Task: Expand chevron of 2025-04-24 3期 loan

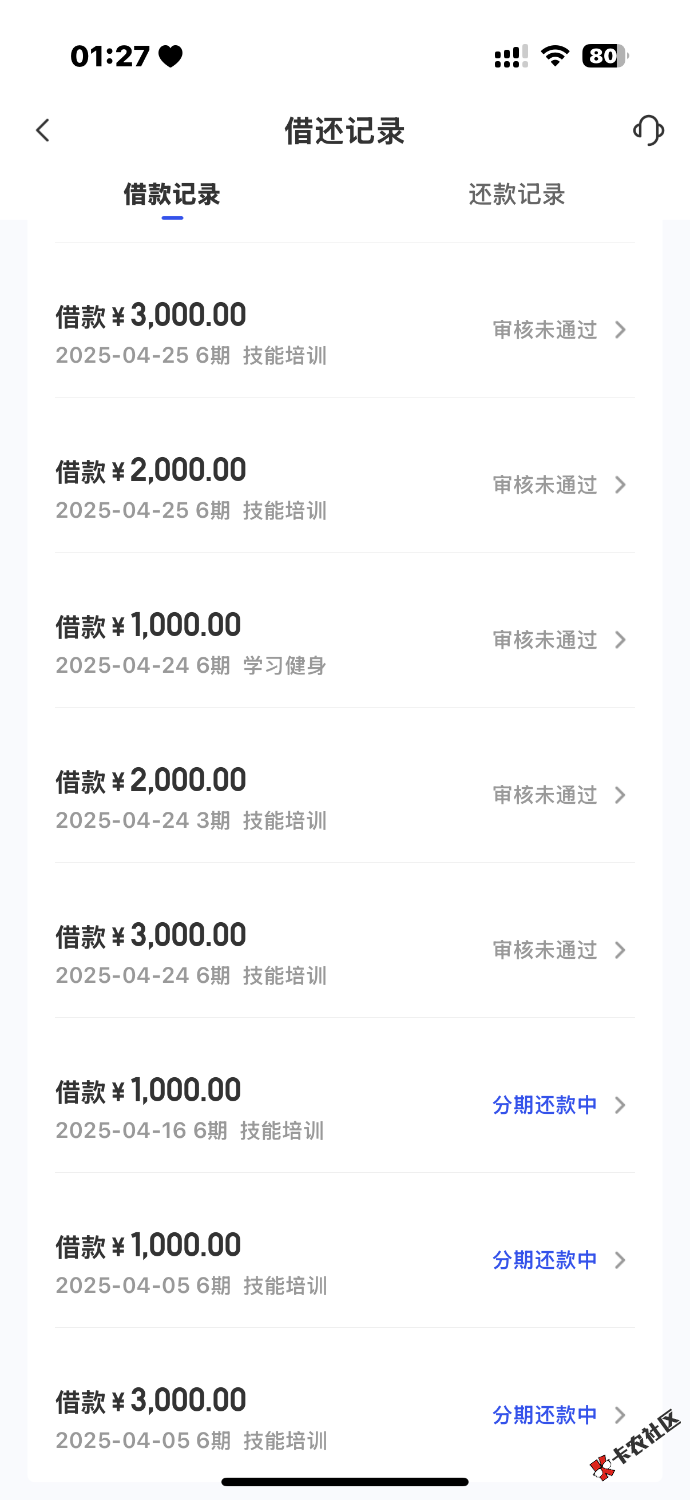Action: point(620,795)
